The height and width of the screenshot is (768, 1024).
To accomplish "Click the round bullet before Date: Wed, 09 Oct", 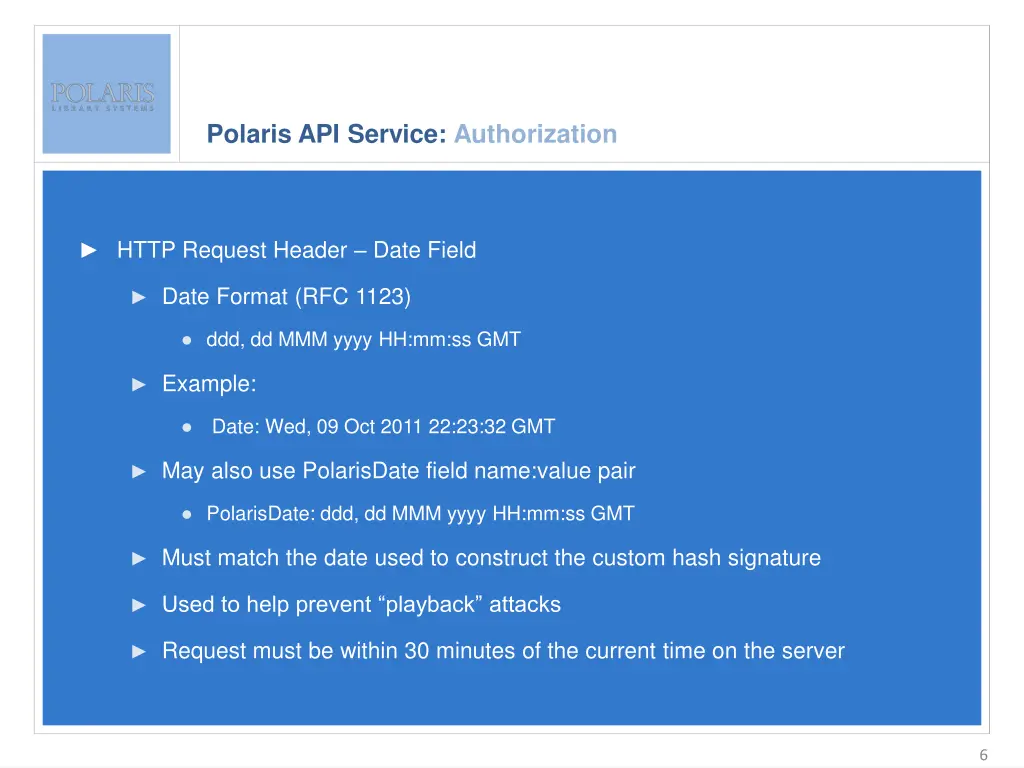I will [x=187, y=427].
